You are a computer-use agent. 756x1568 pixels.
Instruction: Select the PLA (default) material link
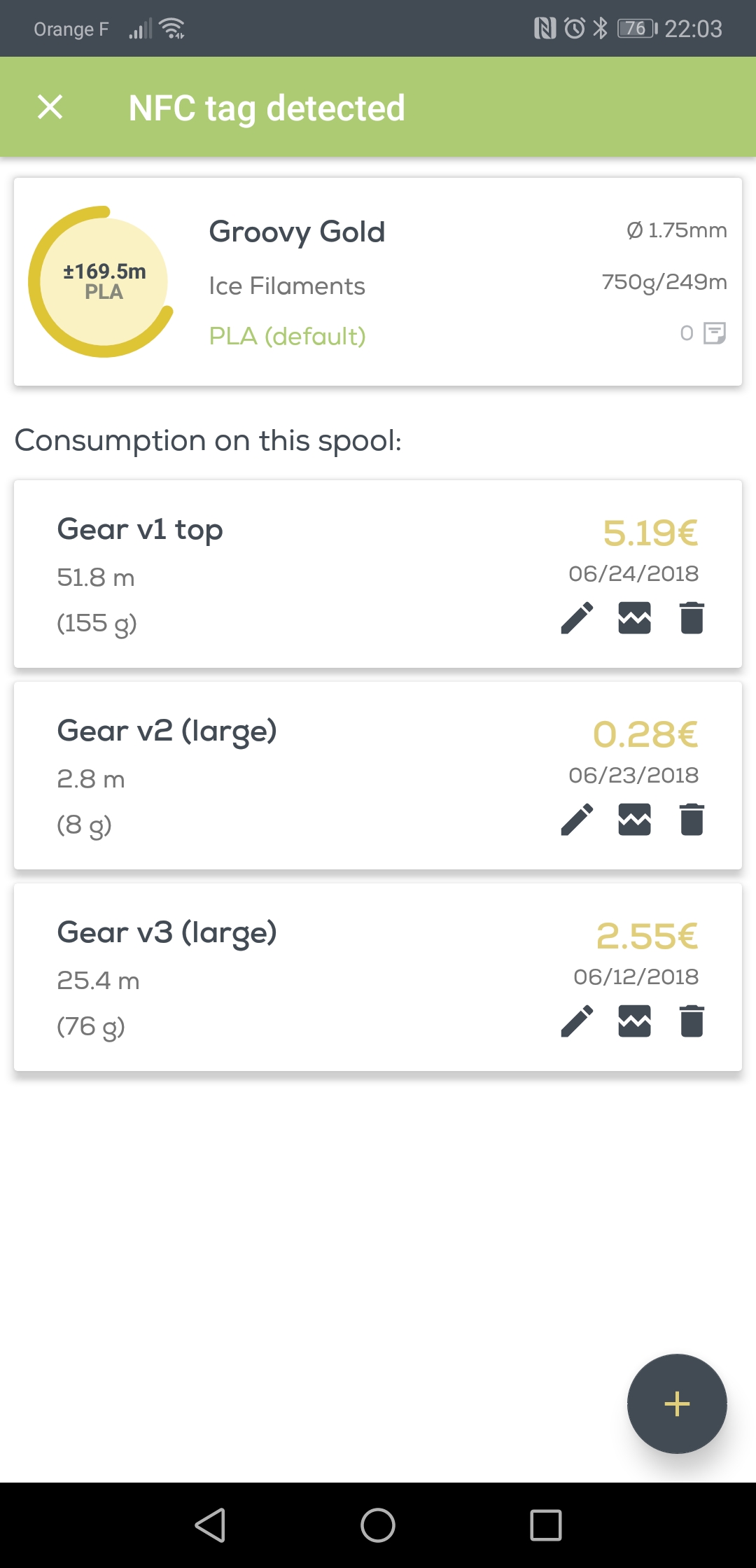[287, 337]
